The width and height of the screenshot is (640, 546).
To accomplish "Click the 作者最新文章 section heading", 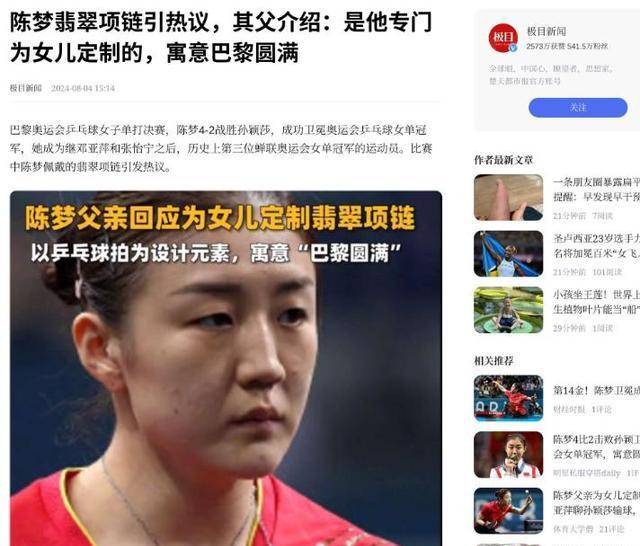I will (x=503, y=160).
